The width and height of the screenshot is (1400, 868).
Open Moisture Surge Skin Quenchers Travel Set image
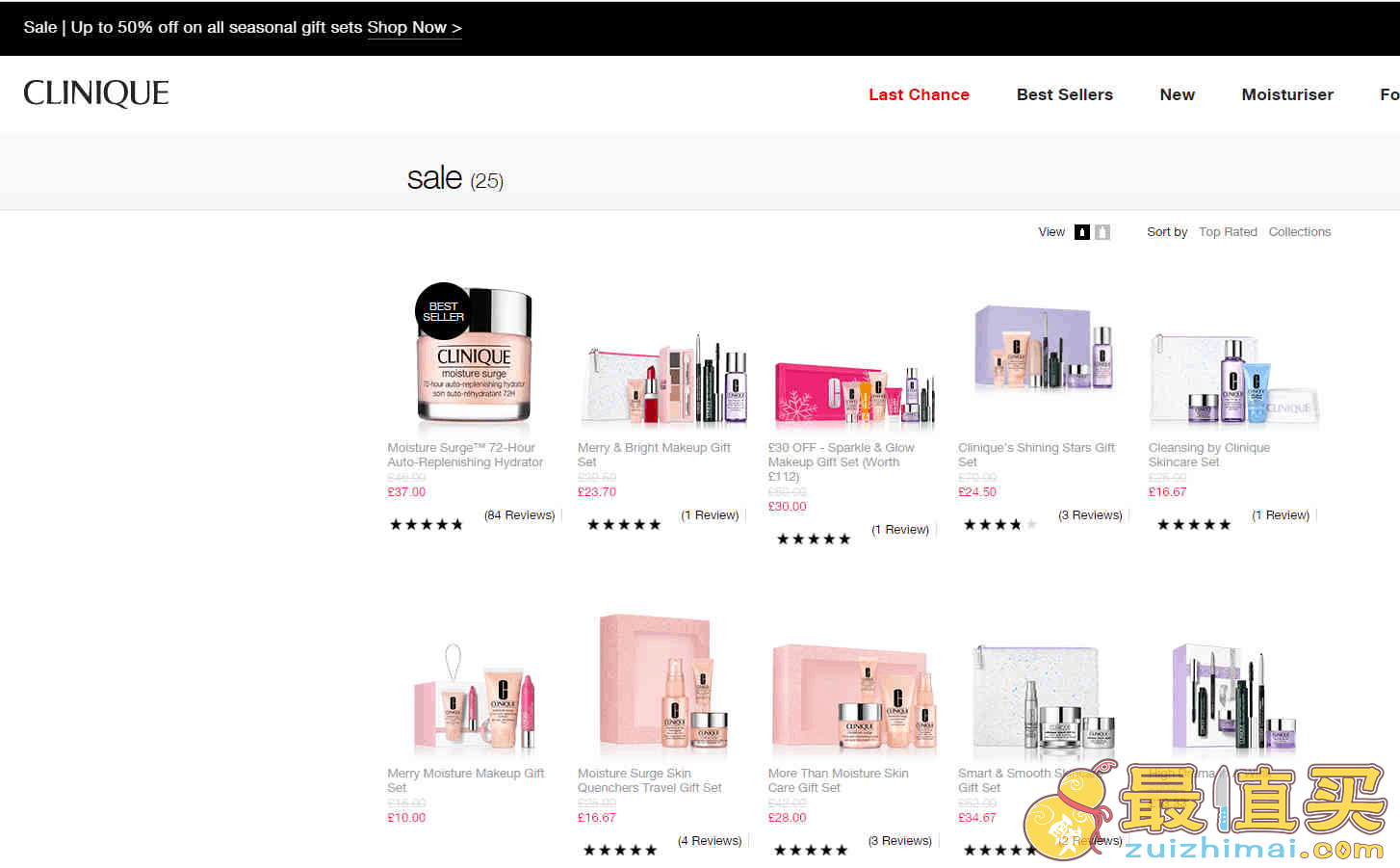pyautogui.click(x=663, y=684)
